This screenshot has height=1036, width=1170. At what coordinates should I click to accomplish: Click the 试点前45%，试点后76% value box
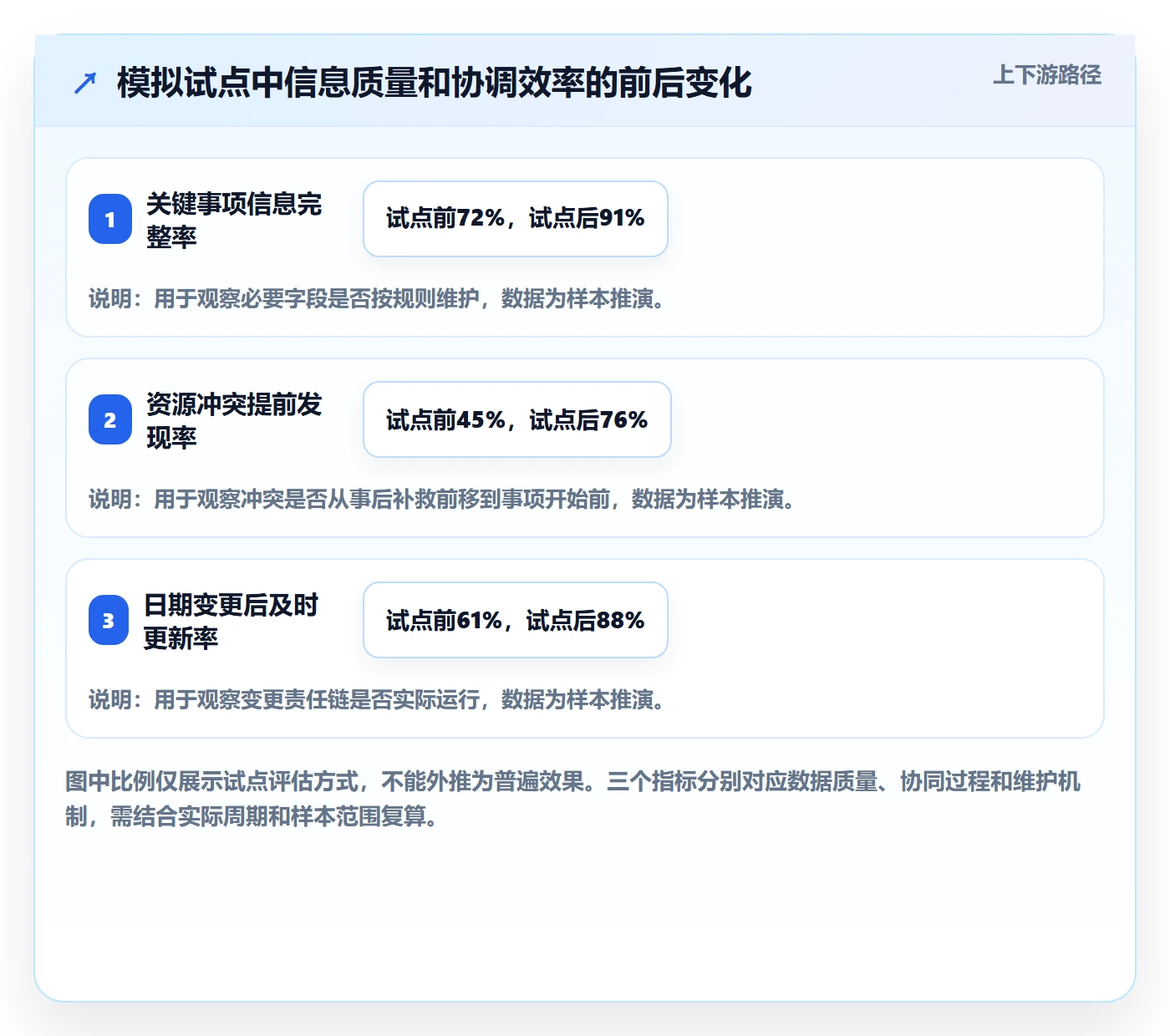(517, 419)
